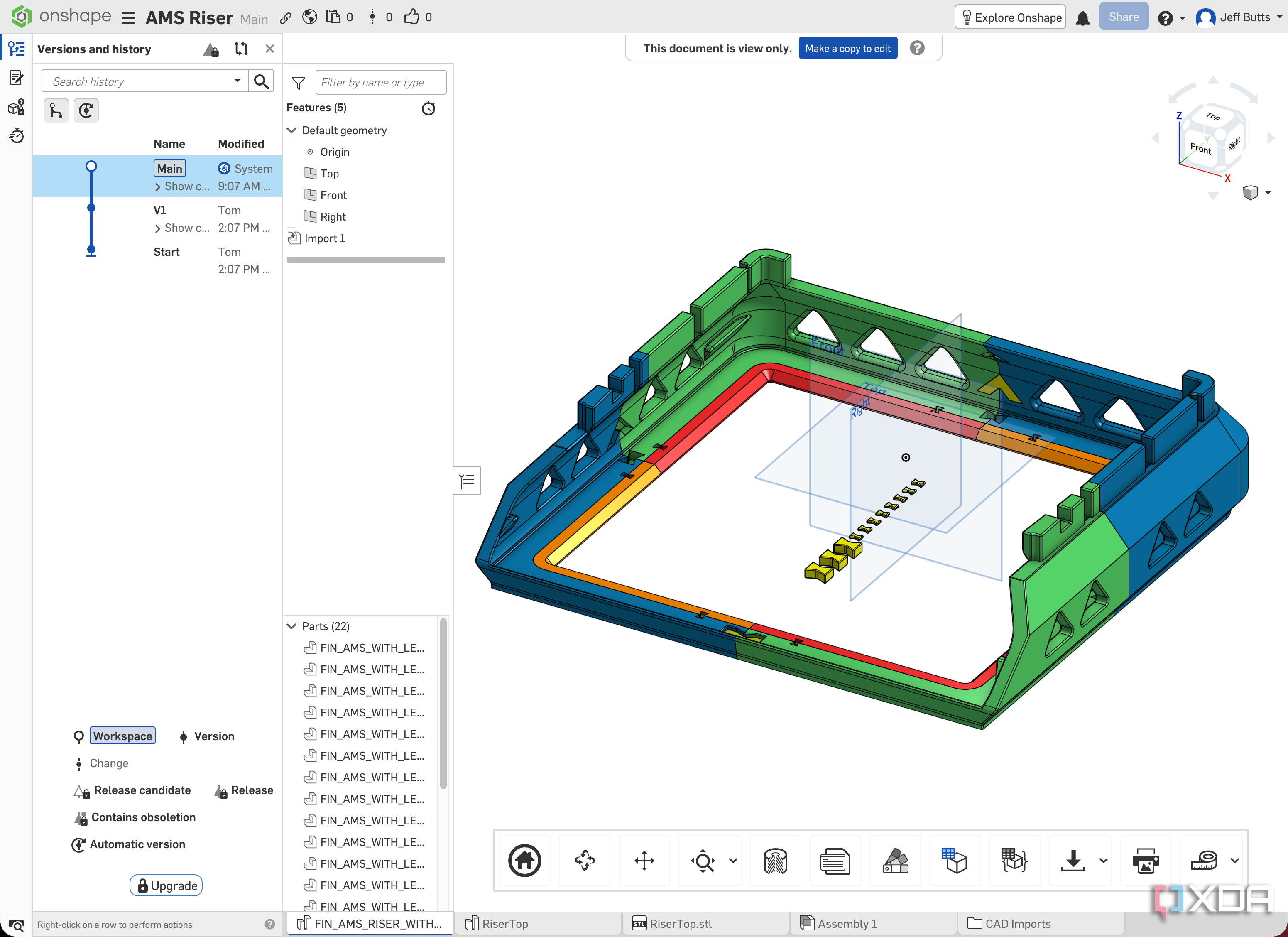
Task: Click the like thumbs-up icon
Action: 411,17
